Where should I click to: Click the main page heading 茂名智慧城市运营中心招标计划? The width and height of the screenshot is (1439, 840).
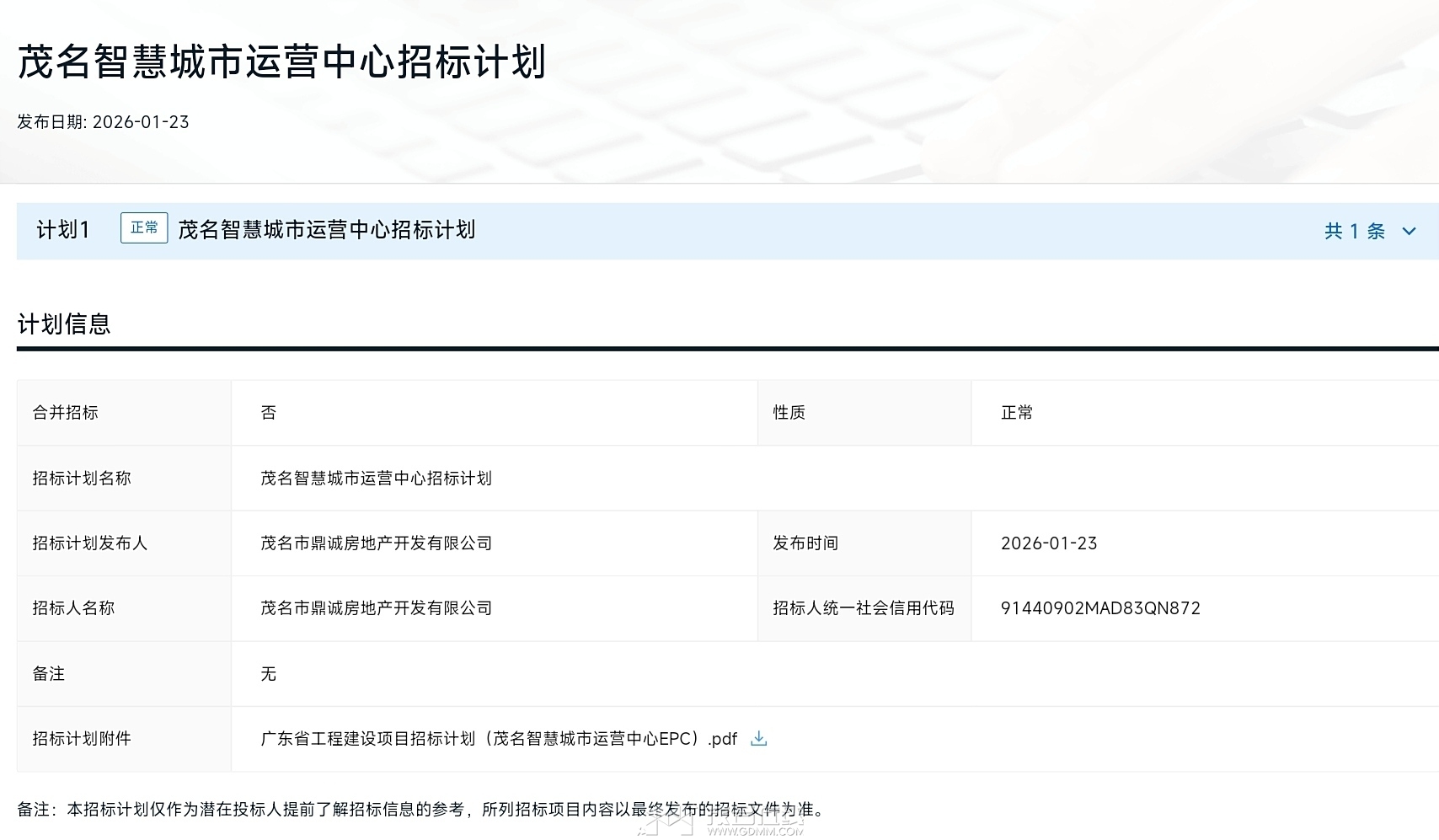pos(282,62)
